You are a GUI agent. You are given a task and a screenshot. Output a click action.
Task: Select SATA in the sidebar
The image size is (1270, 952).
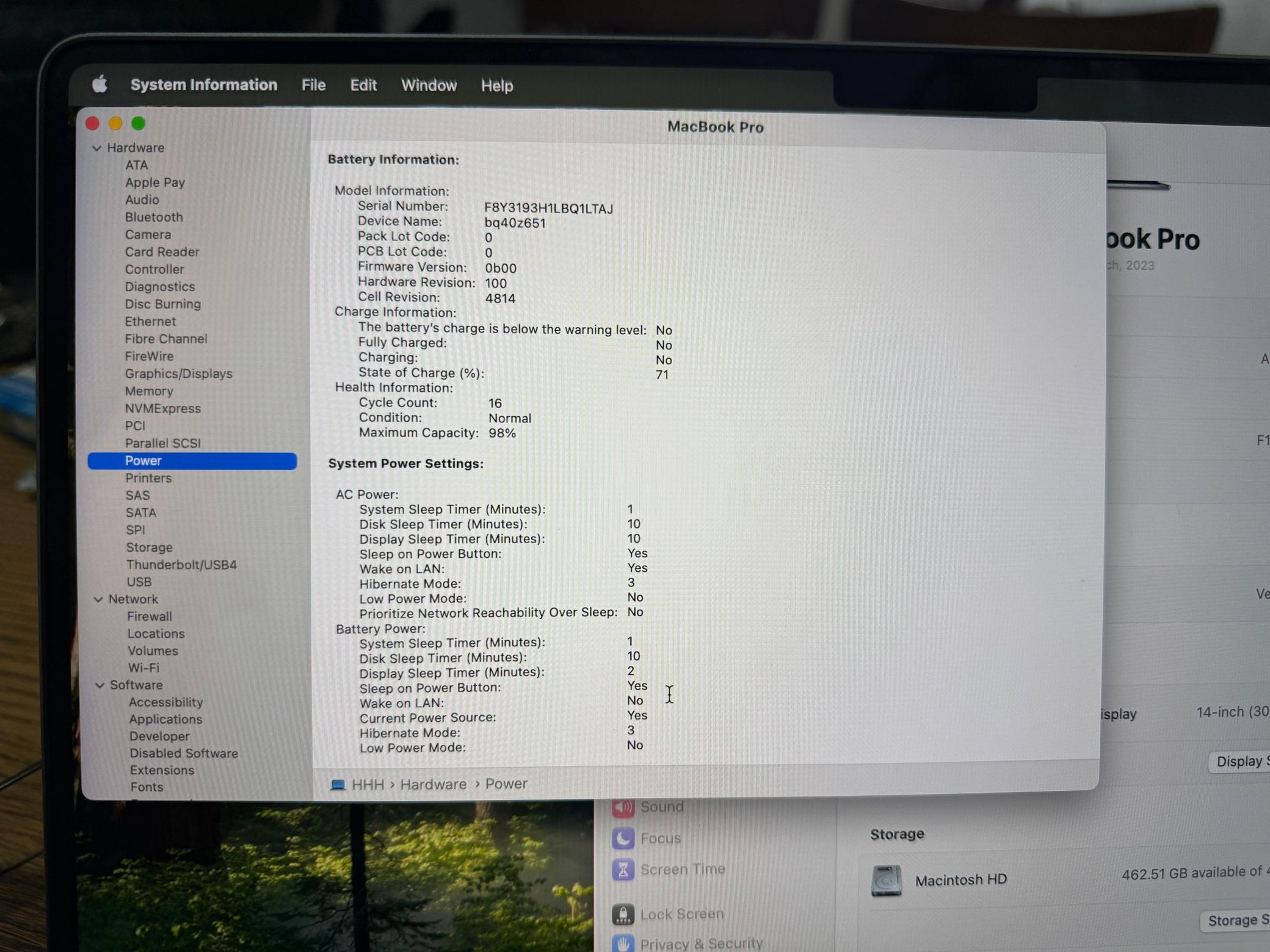coord(141,513)
